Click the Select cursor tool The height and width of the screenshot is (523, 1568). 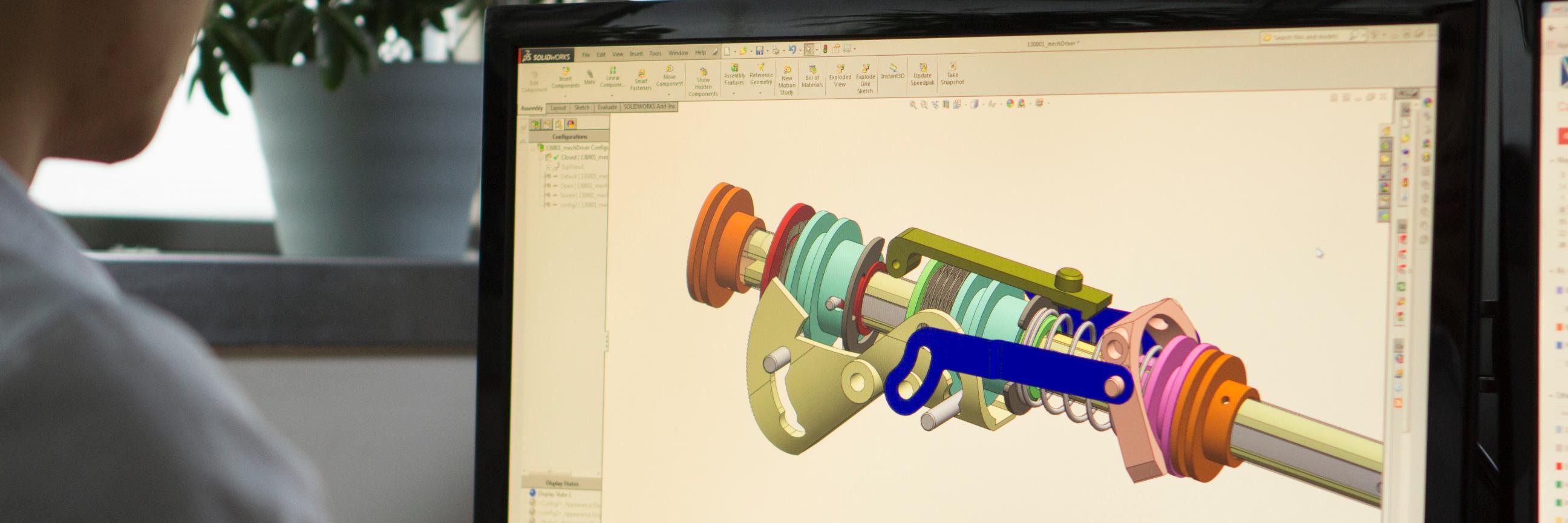coord(808,50)
